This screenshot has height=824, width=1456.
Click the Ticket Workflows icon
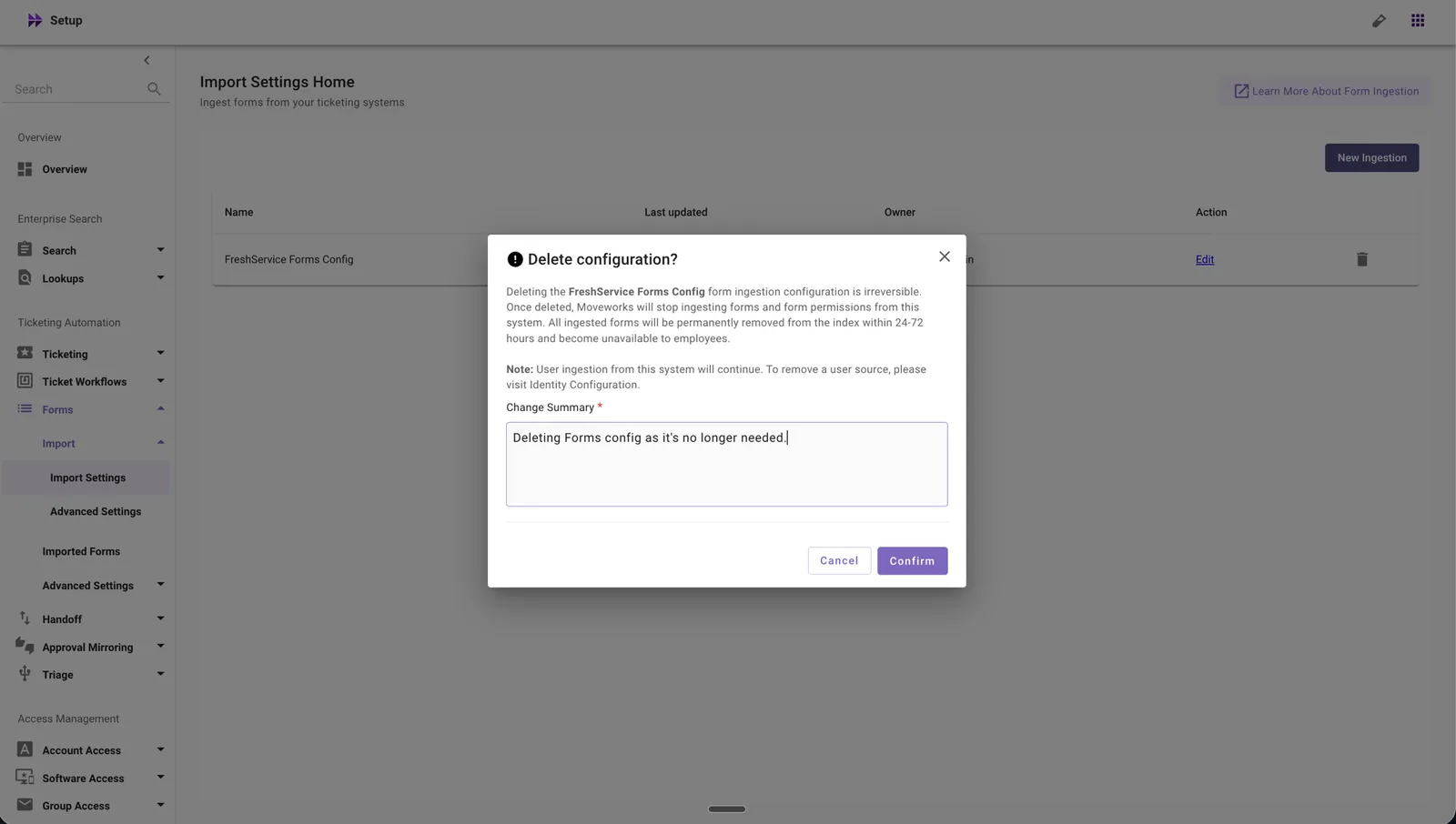[25, 381]
